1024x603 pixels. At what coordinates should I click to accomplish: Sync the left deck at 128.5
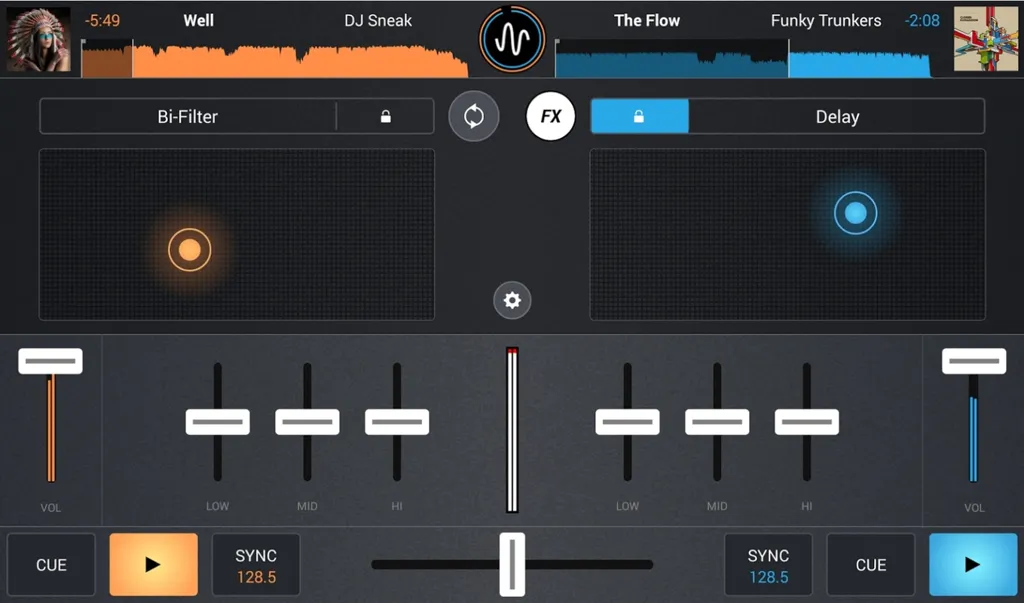click(256, 564)
